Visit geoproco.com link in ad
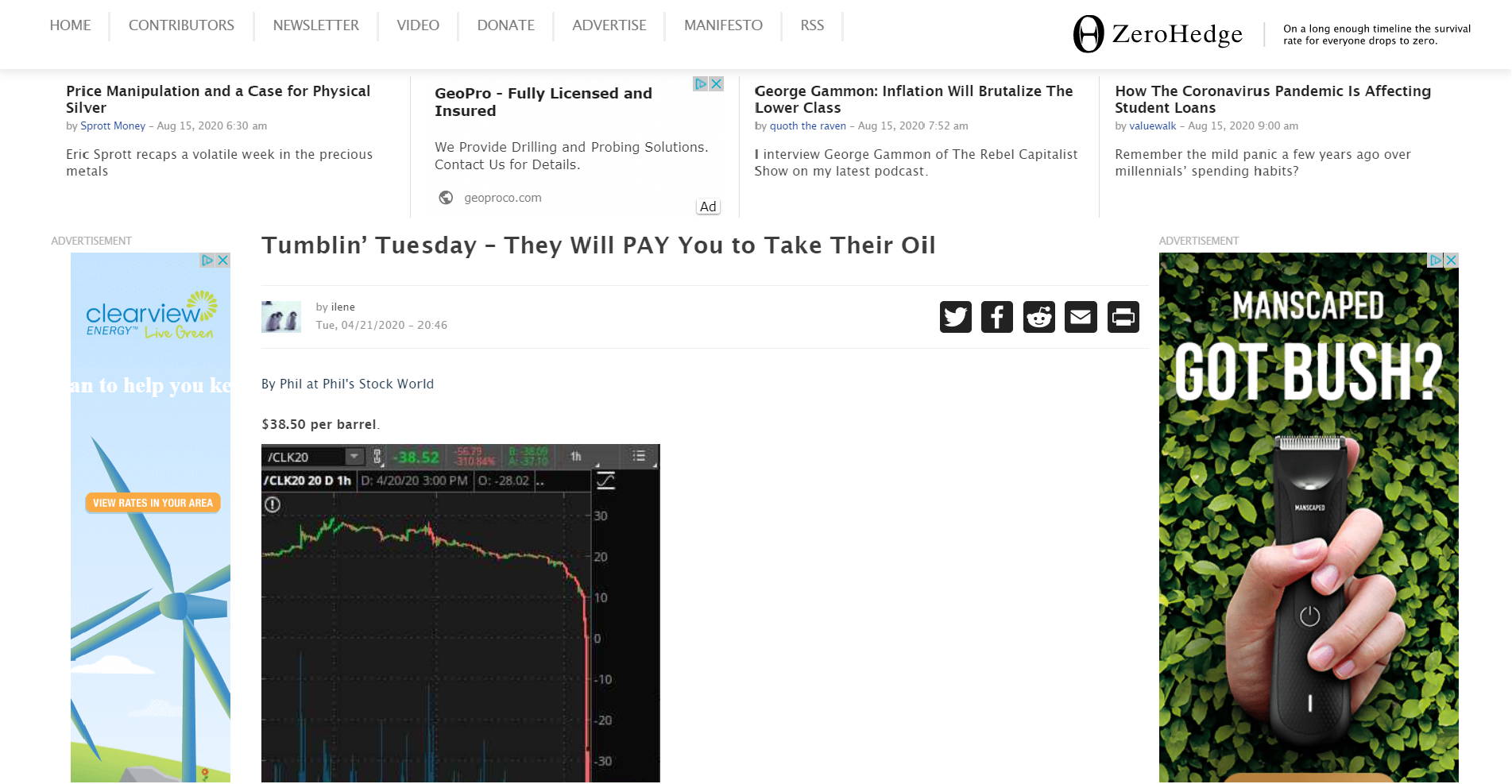Image resolution: width=1512 pixels, height=784 pixels. click(x=503, y=198)
